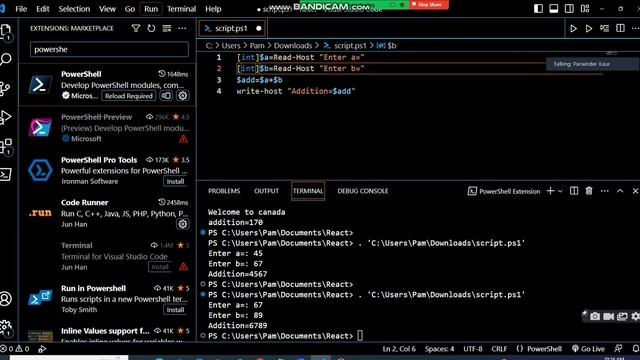The width and height of the screenshot is (640, 360).
Task: Open Search in the activity bar
Action: [x=6, y=60]
